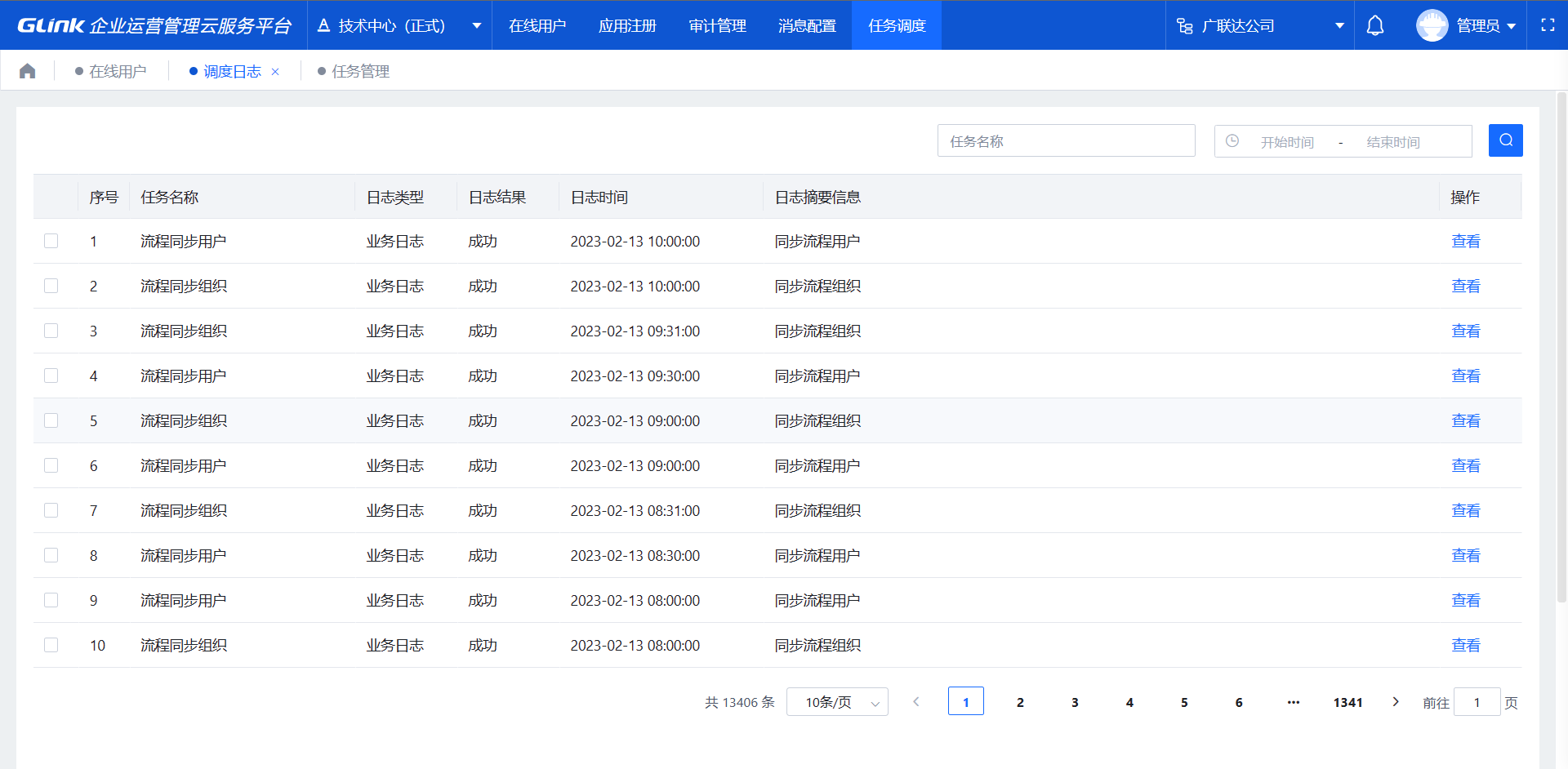Click the clock icon in date range
The height and width of the screenshot is (769, 1568).
click(1232, 141)
